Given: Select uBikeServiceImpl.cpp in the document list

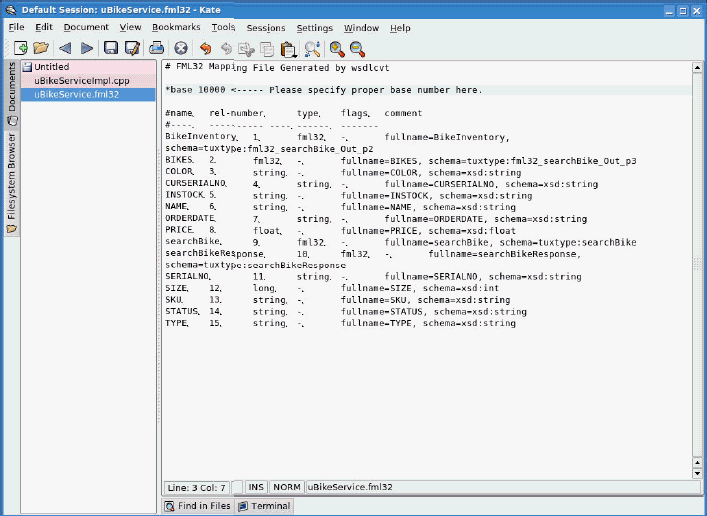Looking at the screenshot, I should point(82,81).
